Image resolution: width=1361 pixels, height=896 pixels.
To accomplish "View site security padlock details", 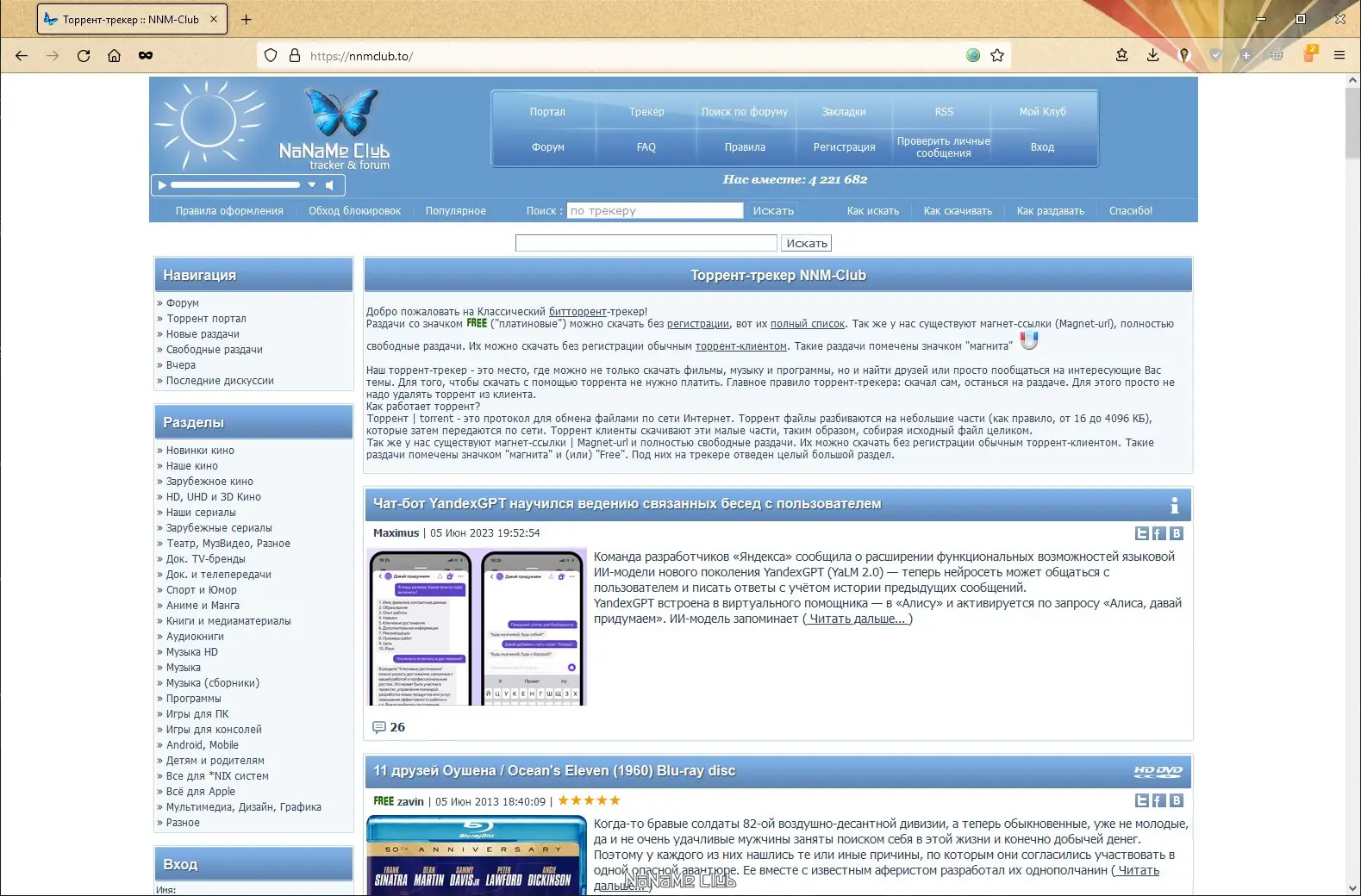I will point(295,55).
